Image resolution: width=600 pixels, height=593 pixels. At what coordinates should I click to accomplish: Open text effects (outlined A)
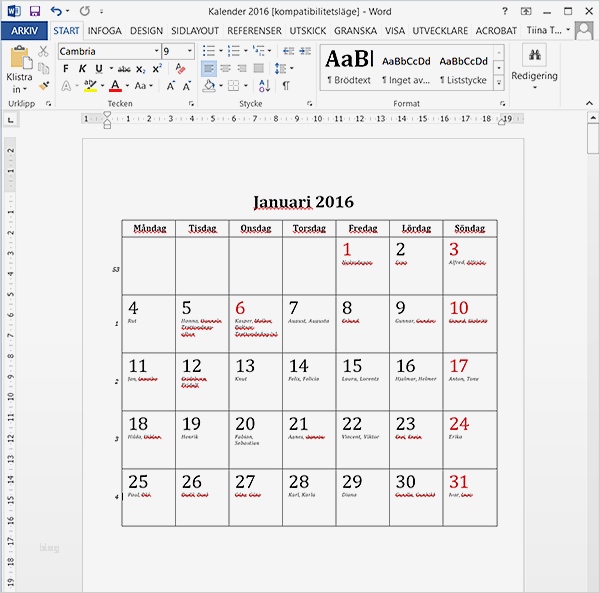click(66, 86)
